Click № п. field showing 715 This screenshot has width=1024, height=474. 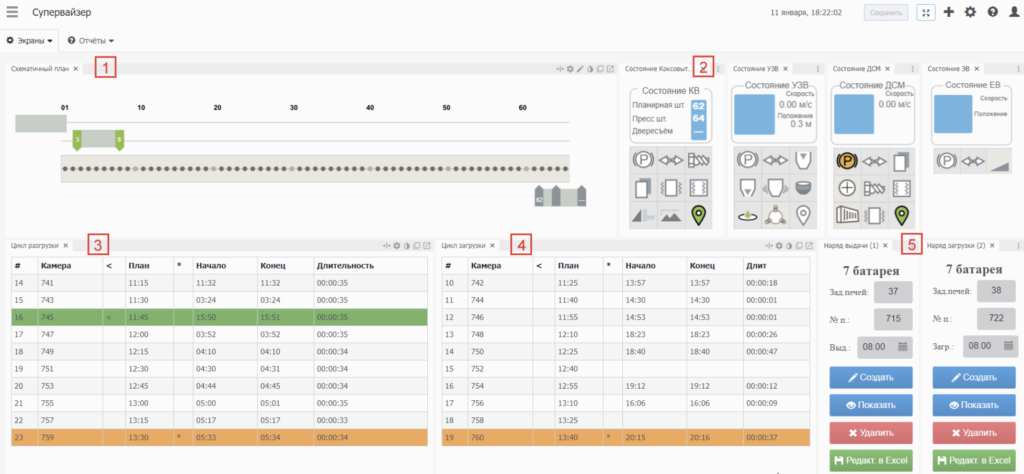pyautogui.click(x=893, y=319)
